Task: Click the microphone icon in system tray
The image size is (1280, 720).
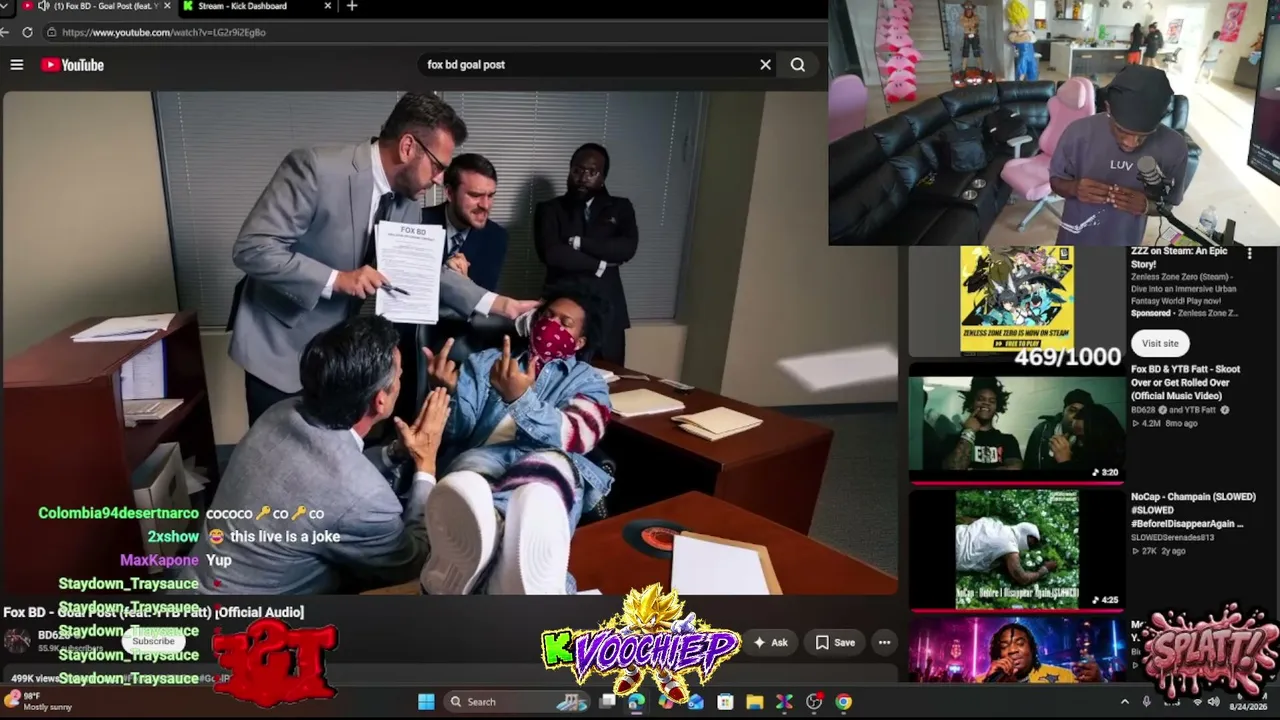Action: [1147, 702]
